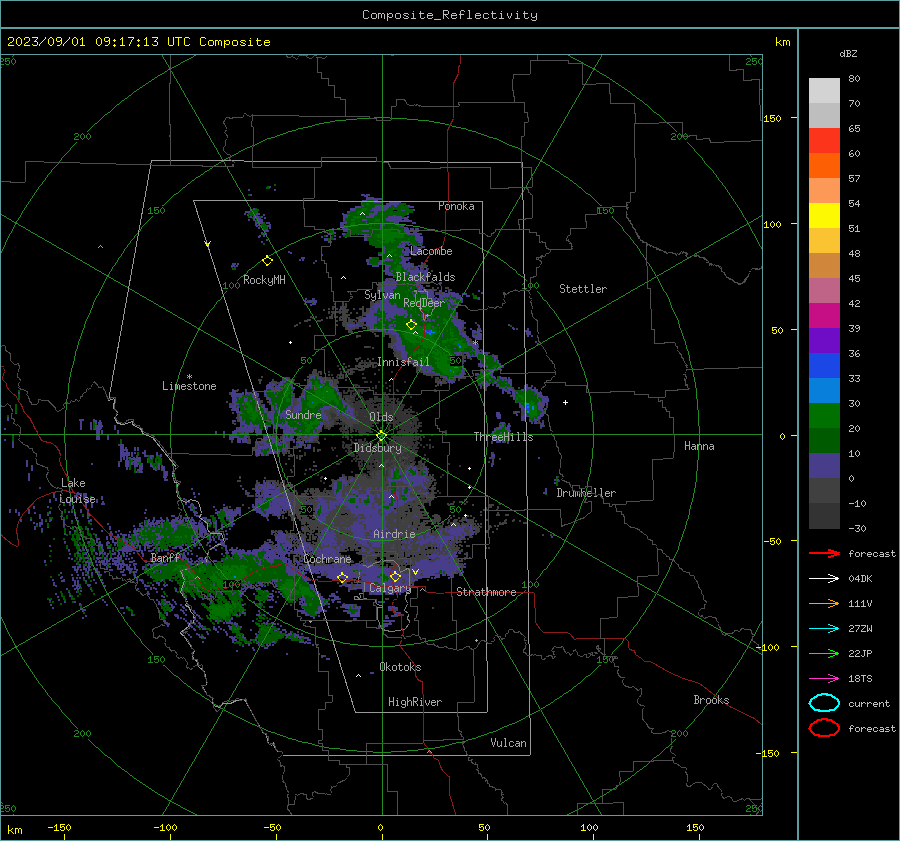This screenshot has height=841, width=900.
Task: Click the Didsbury city label
Action: [x=378, y=448]
